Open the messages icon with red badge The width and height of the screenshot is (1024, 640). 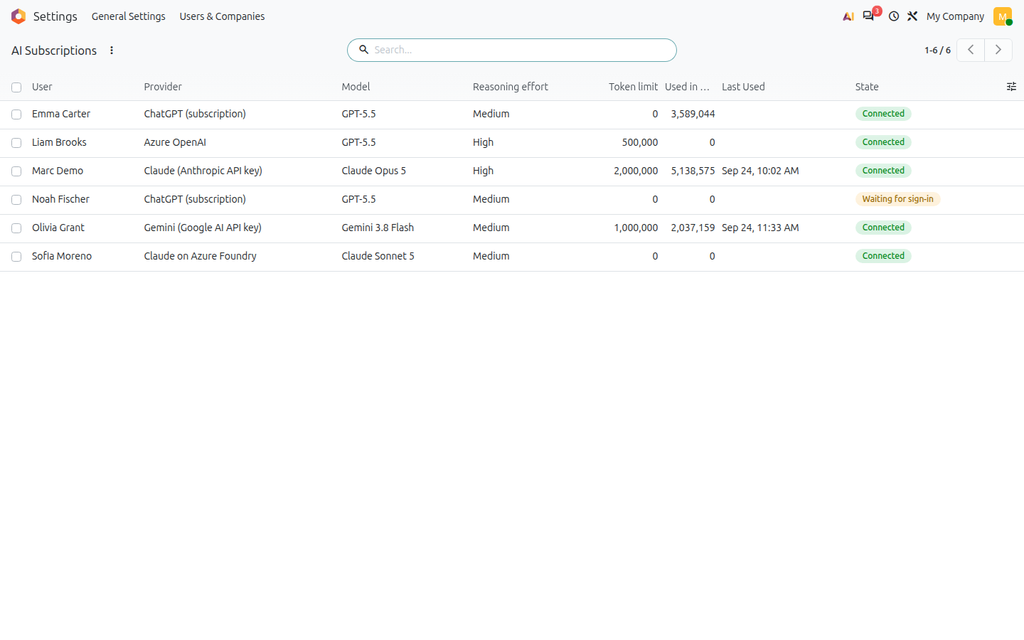click(870, 15)
